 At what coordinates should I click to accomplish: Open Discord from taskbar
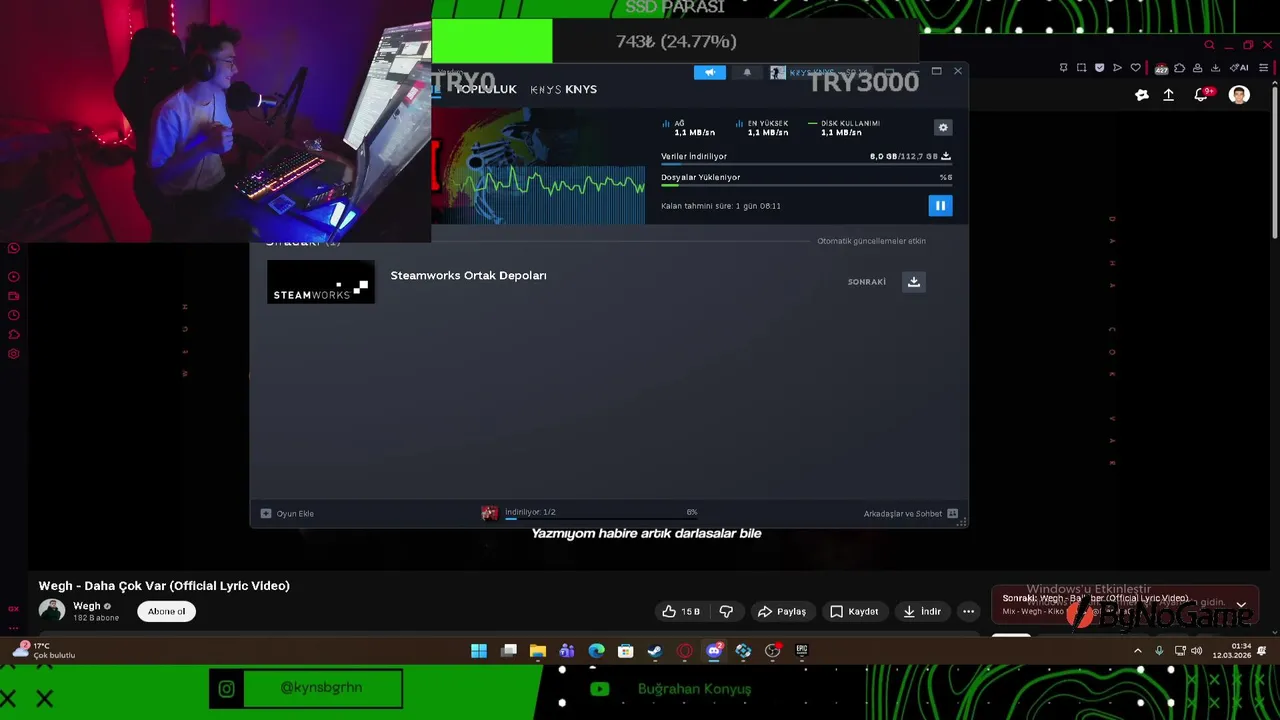coord(714,651)
